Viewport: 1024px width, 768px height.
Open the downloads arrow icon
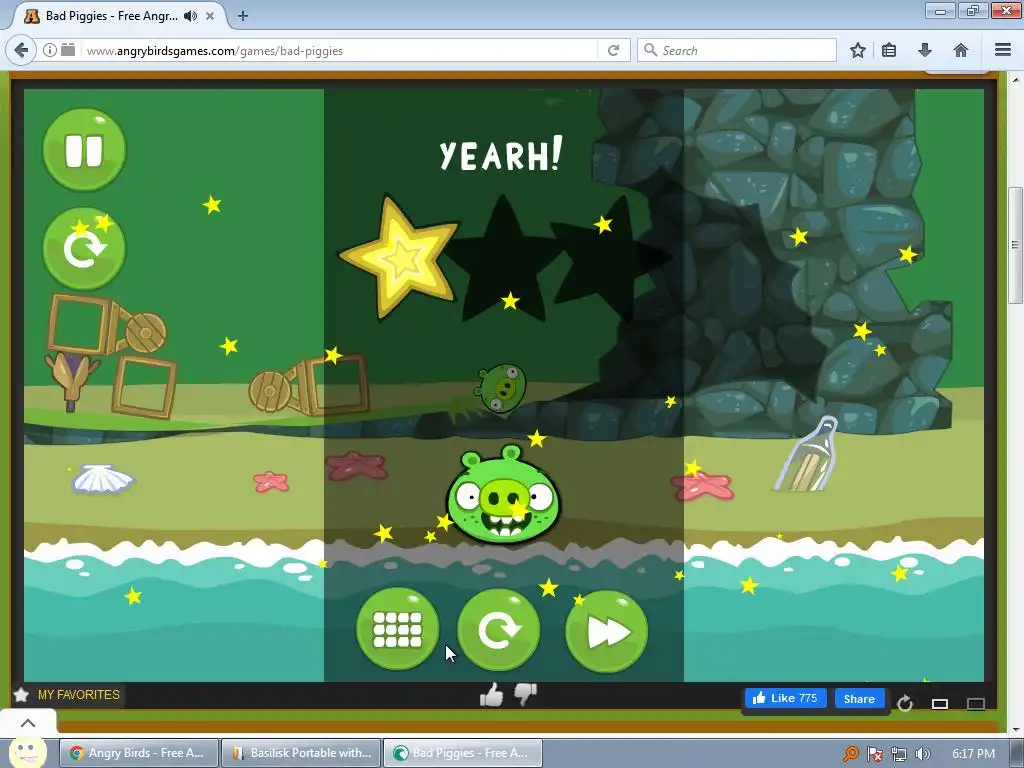point(925,50)
